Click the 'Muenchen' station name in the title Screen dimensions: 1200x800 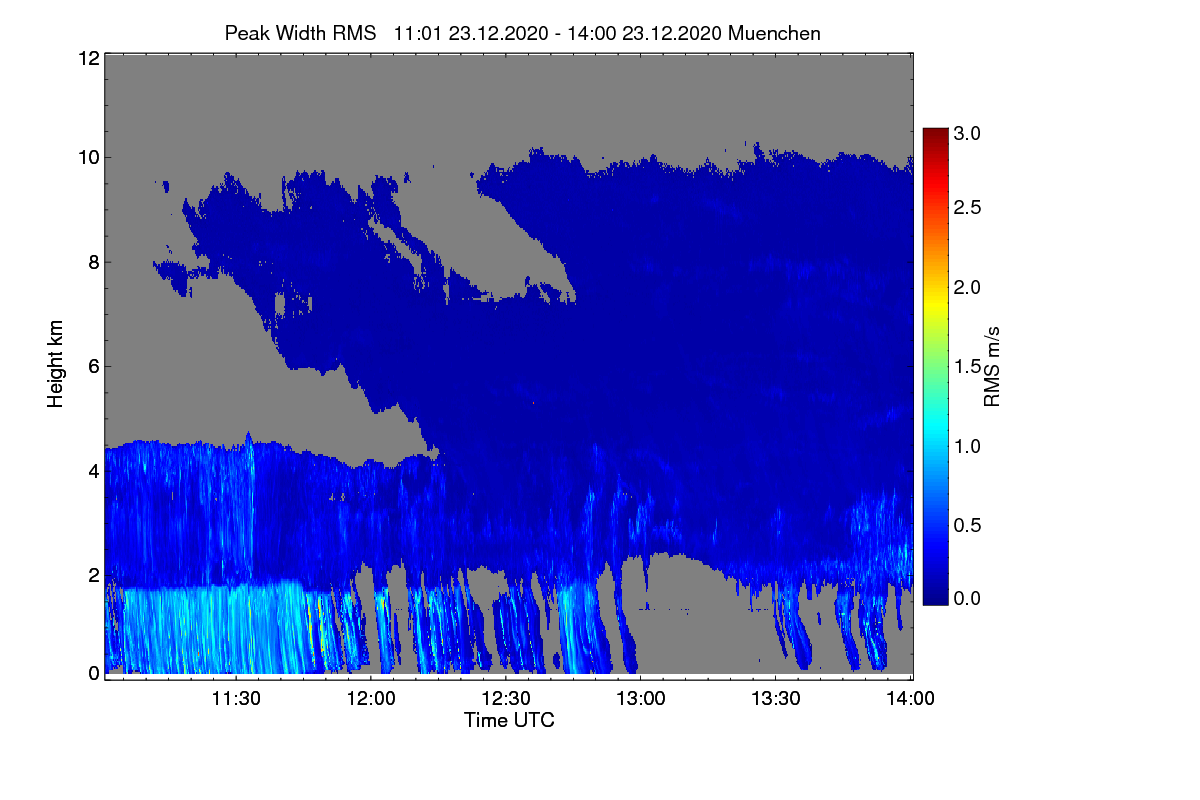click(775, 33)
